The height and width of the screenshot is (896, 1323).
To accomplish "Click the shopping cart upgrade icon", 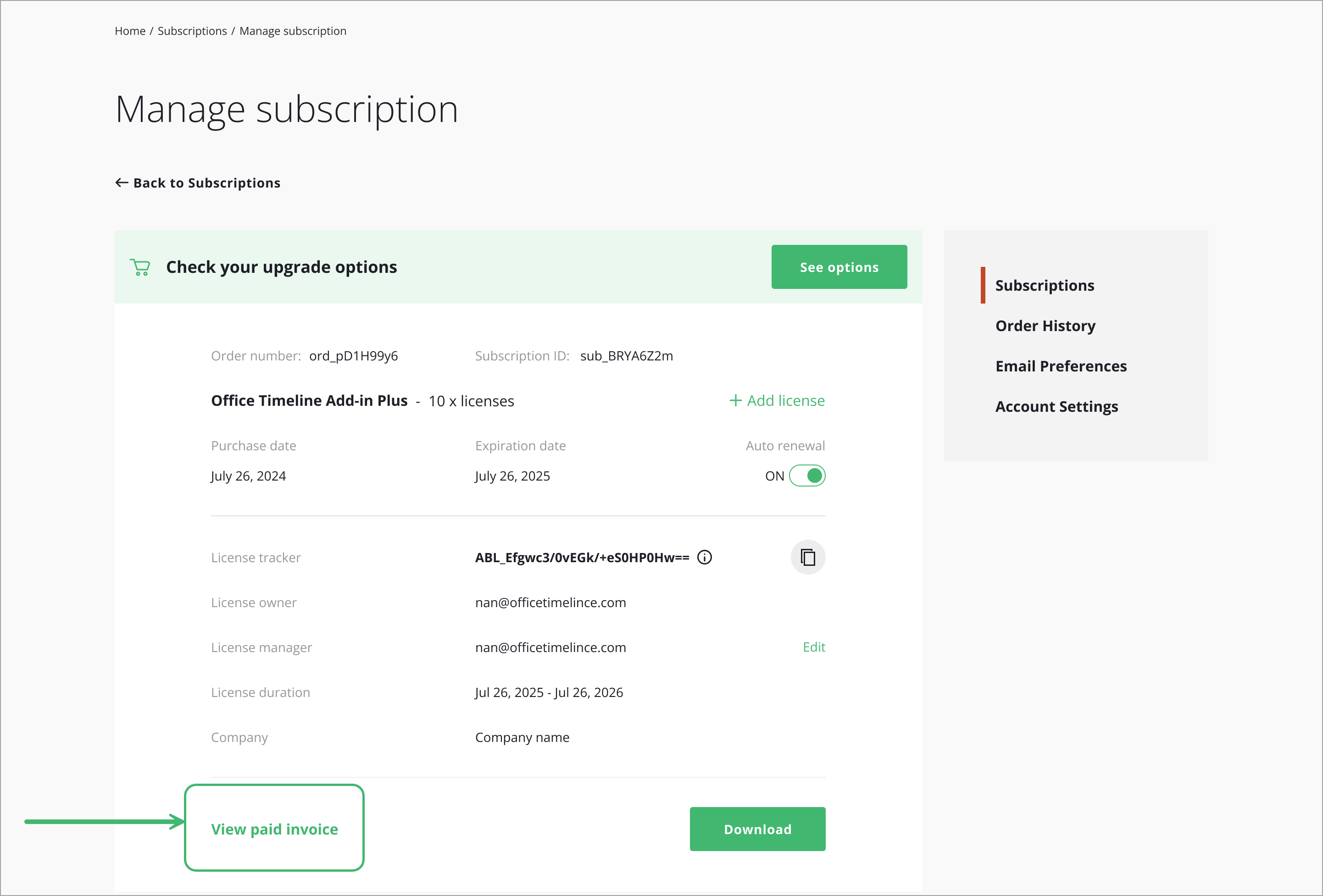I will coord(140,267).
